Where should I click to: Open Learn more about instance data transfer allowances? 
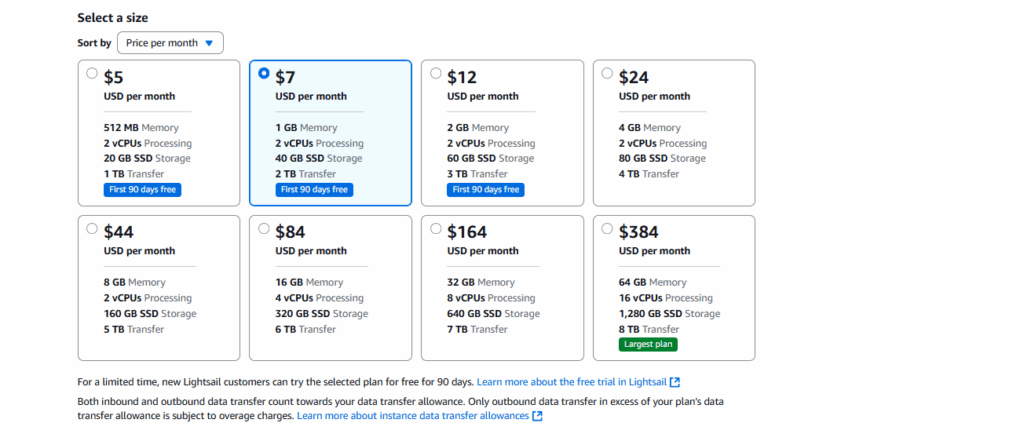click(x=413, y=416)
